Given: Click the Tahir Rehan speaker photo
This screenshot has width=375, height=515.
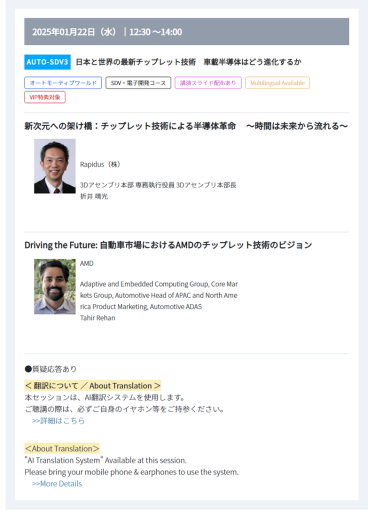Looking at the screenshot, I should pos(55,287).
